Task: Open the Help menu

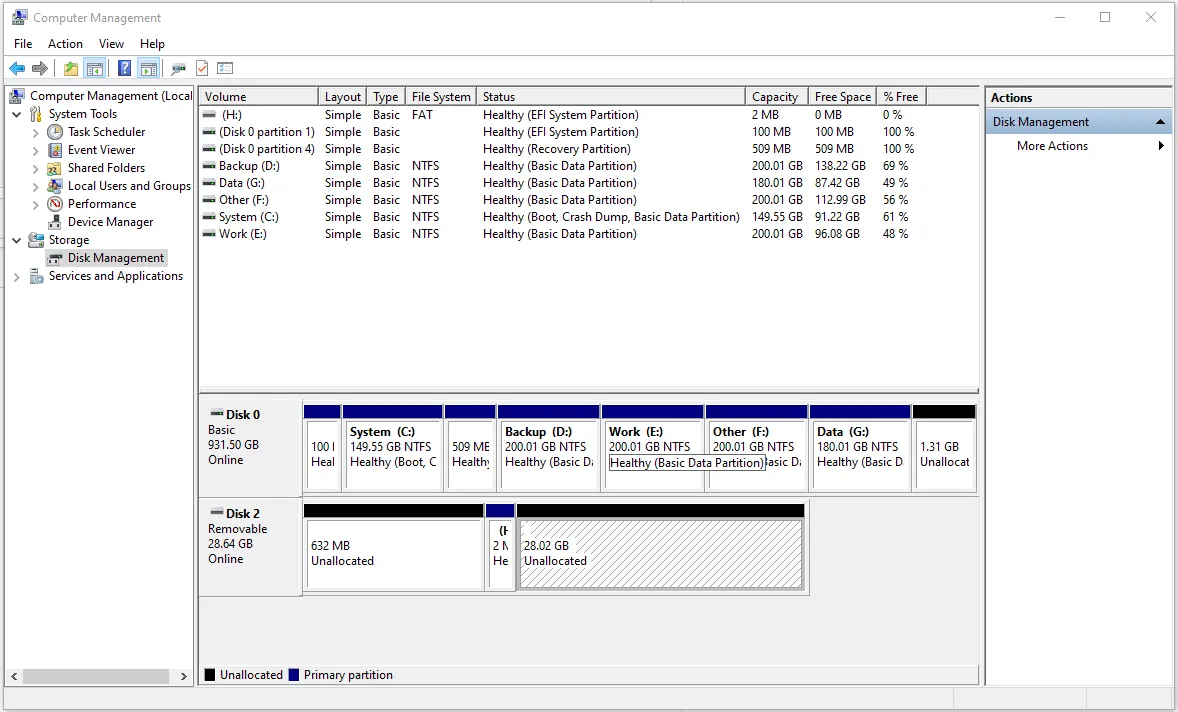Action: [x=152, y=44]
